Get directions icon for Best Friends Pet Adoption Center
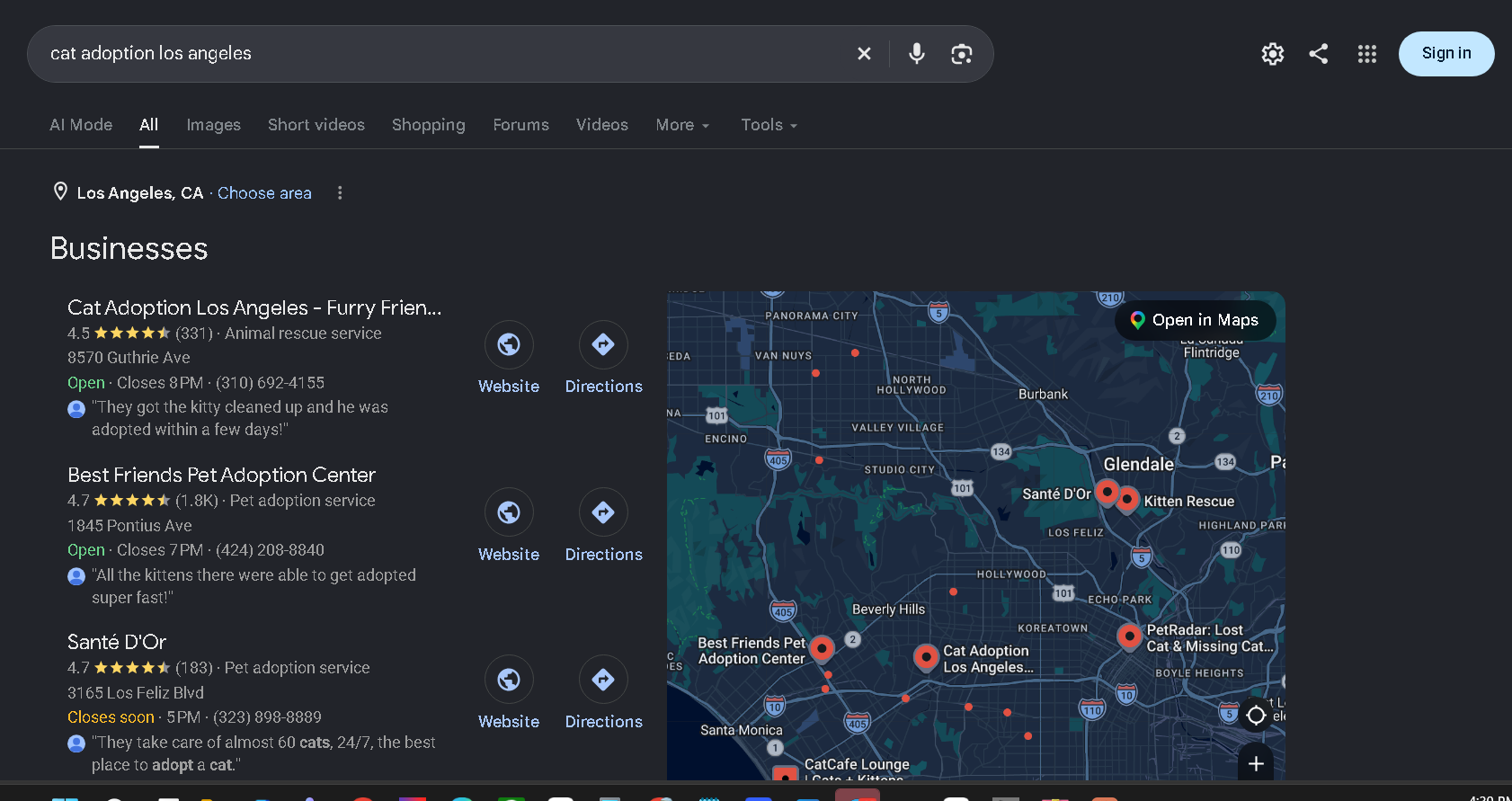 603,512
